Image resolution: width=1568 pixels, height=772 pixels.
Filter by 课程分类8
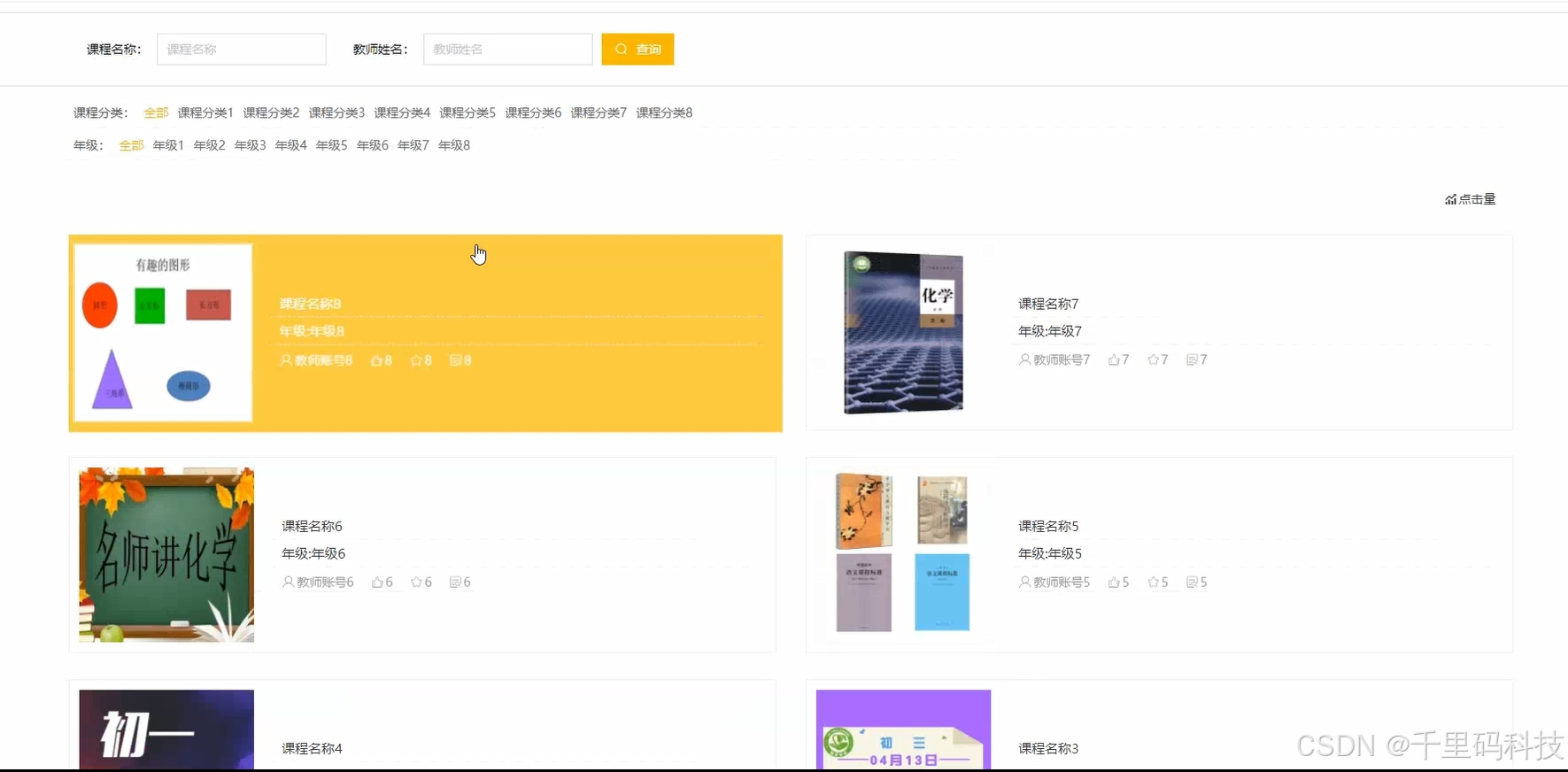(x=664, y=112)
